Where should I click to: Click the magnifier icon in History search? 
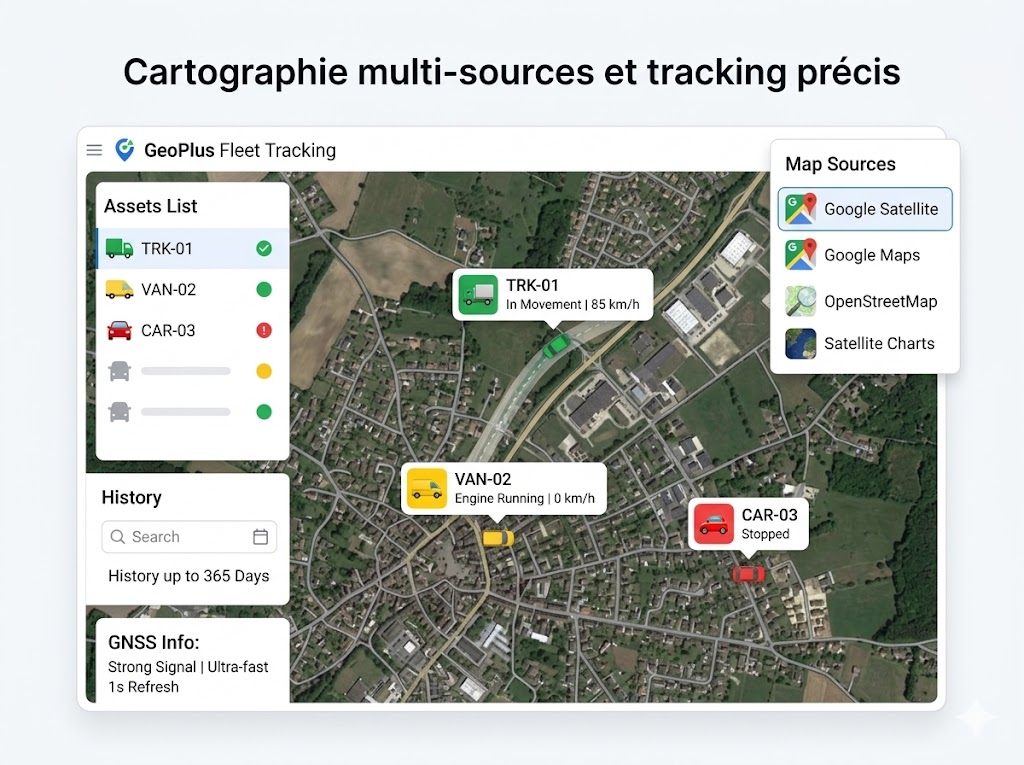point(118,536)
